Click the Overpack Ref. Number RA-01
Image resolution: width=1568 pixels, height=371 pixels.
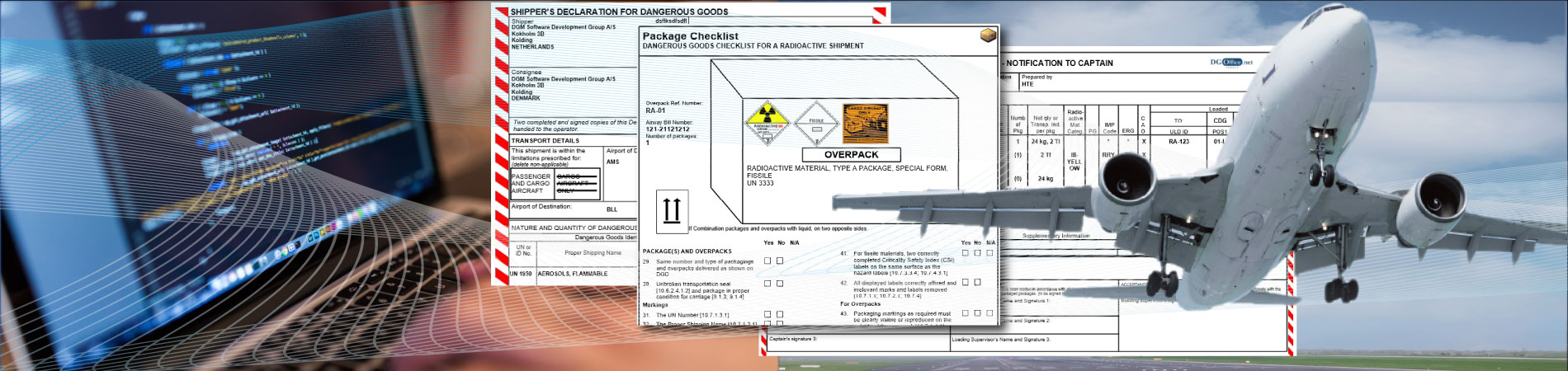click(655, 110)
